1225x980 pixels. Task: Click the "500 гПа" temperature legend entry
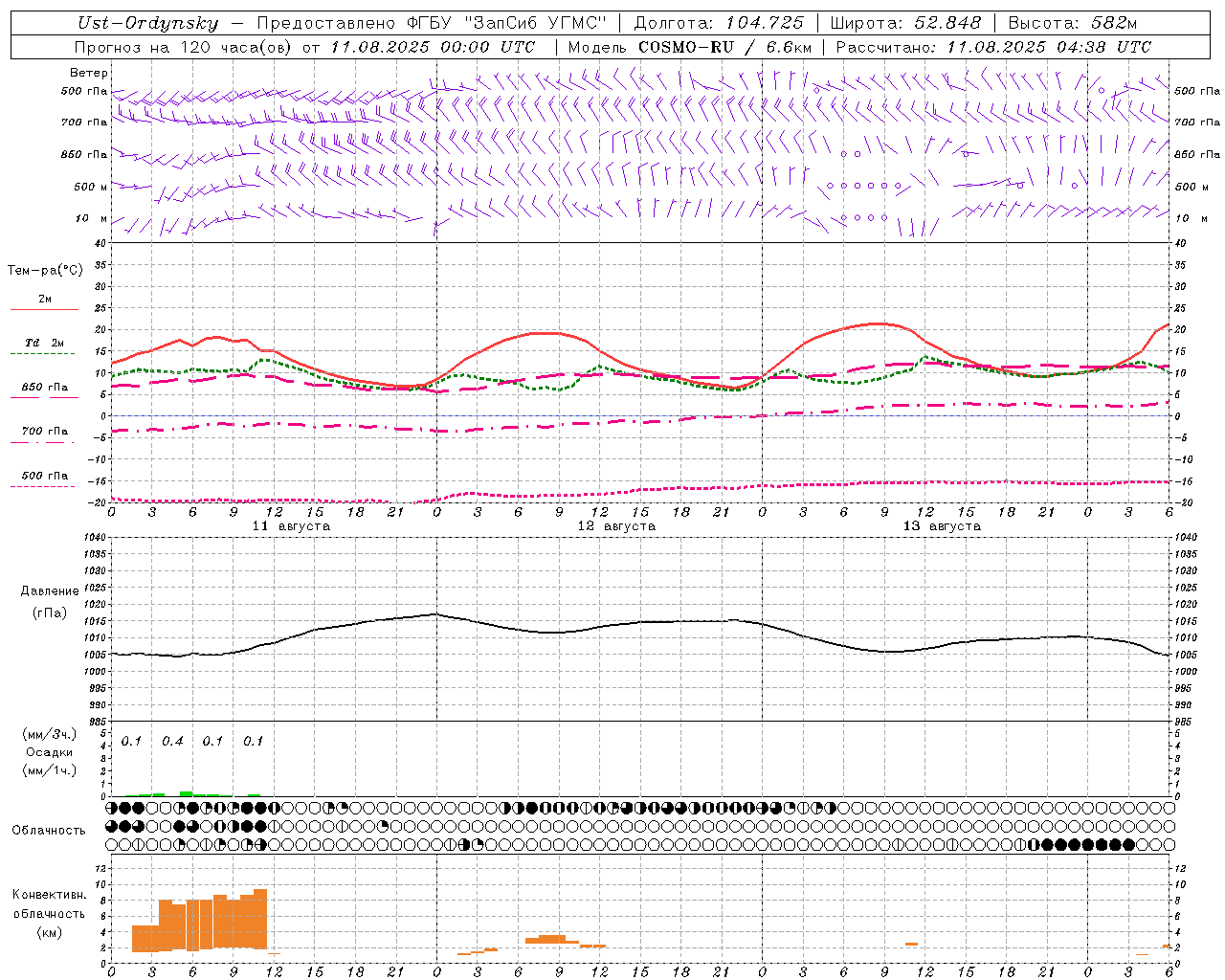click(x=44, y=476)
